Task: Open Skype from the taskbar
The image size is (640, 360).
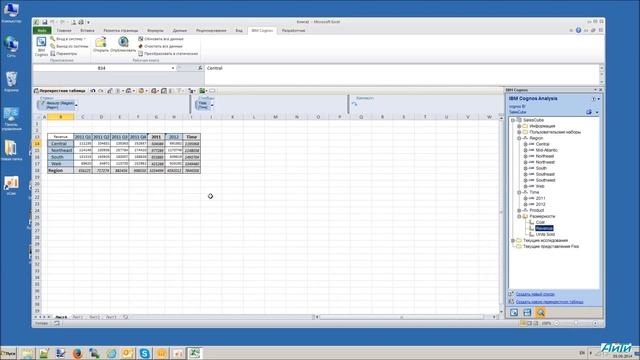Action: point(144,353)
